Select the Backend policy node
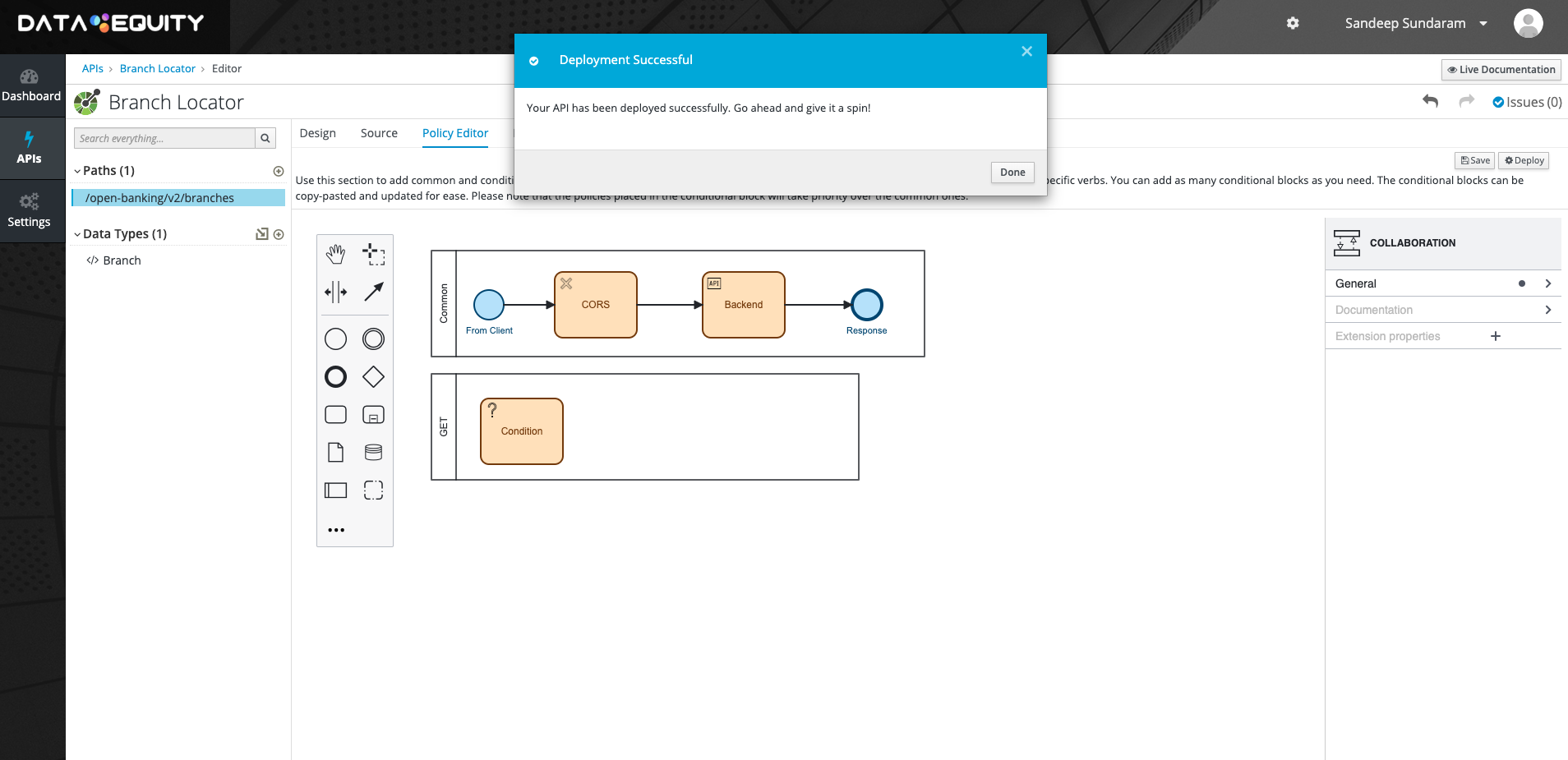Viewport: 1568px width, 760px height. coord(744,305)
